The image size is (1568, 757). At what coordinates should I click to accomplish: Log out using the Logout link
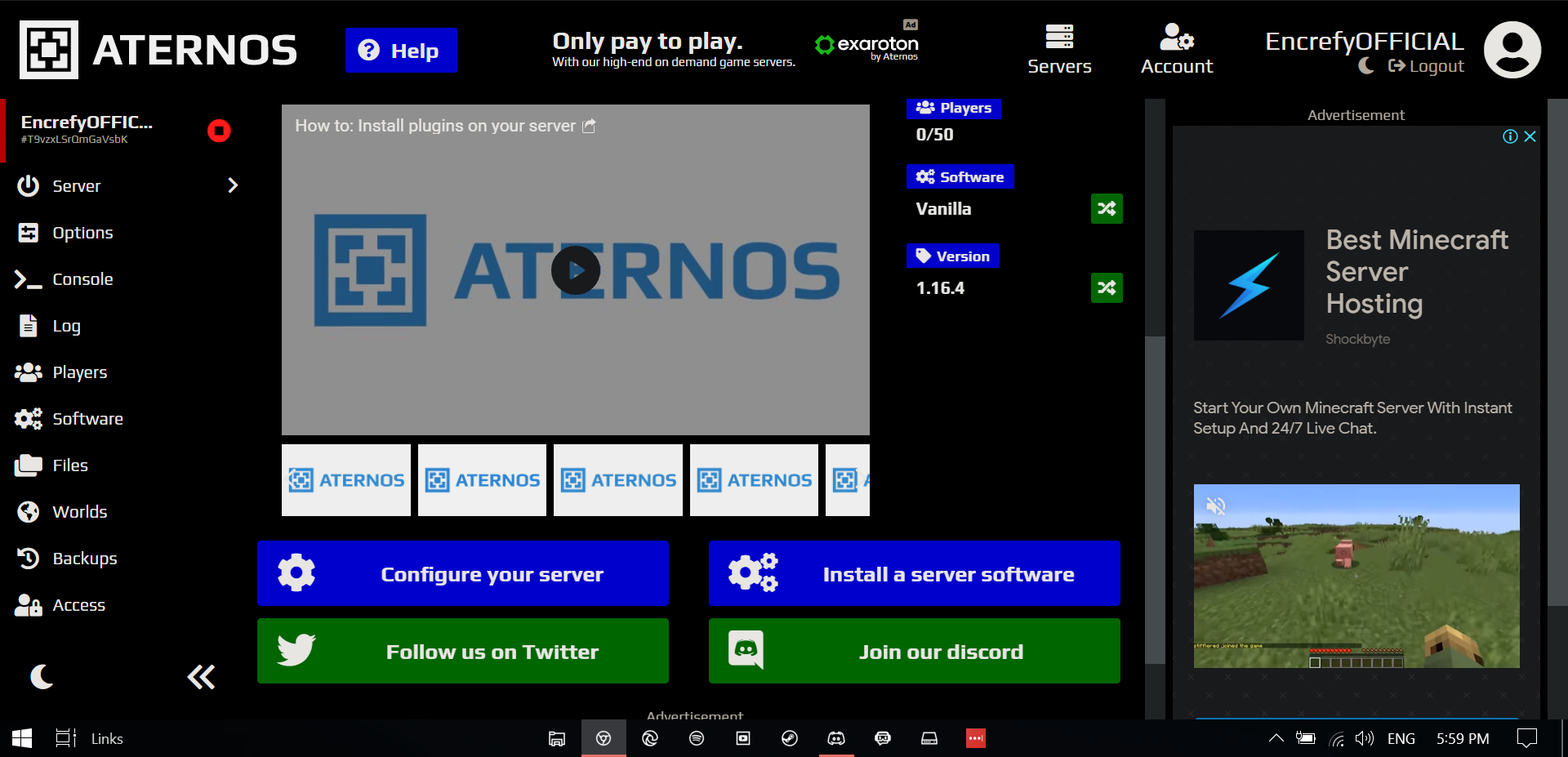(x=1426, y=66)
